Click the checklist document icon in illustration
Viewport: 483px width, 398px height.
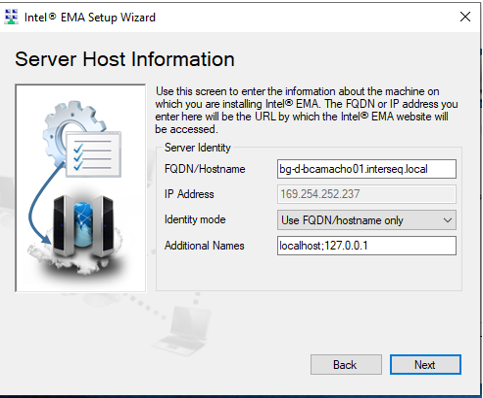[93, 154]
